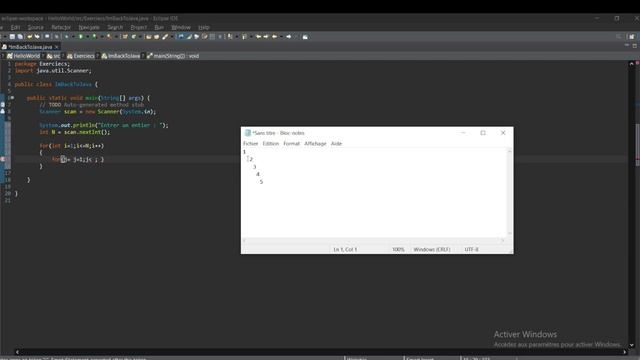Open the Project menu

[x=139, y=27]
